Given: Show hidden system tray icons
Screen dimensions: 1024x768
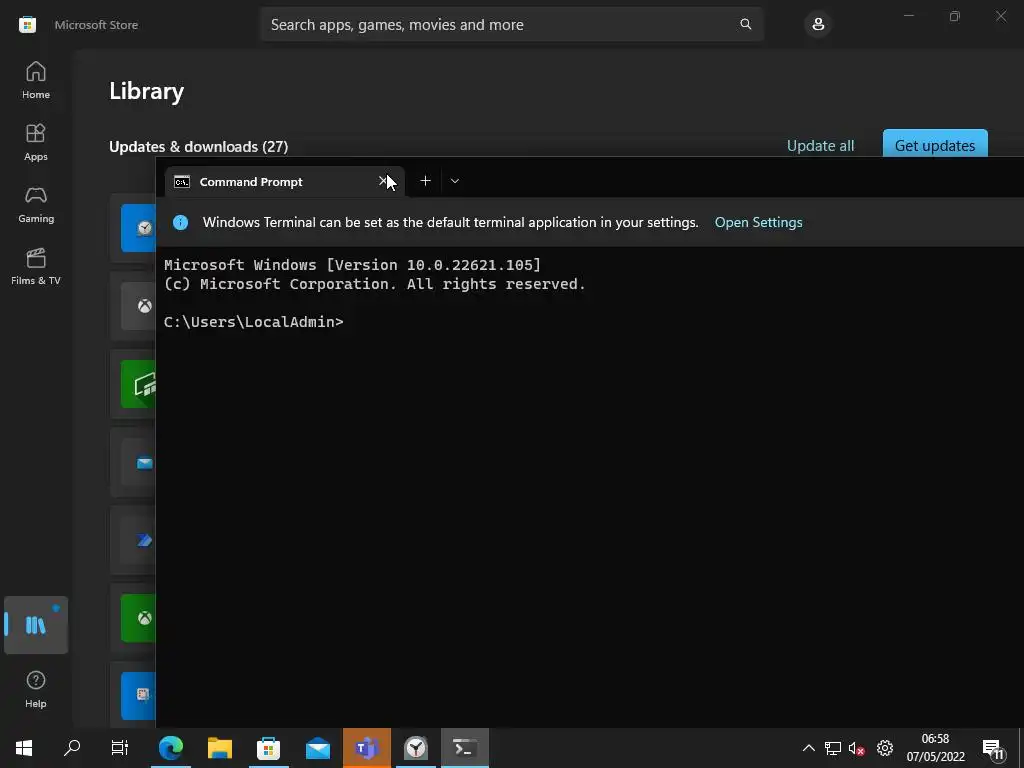Looking at the screenshot, I should point(808,748).
